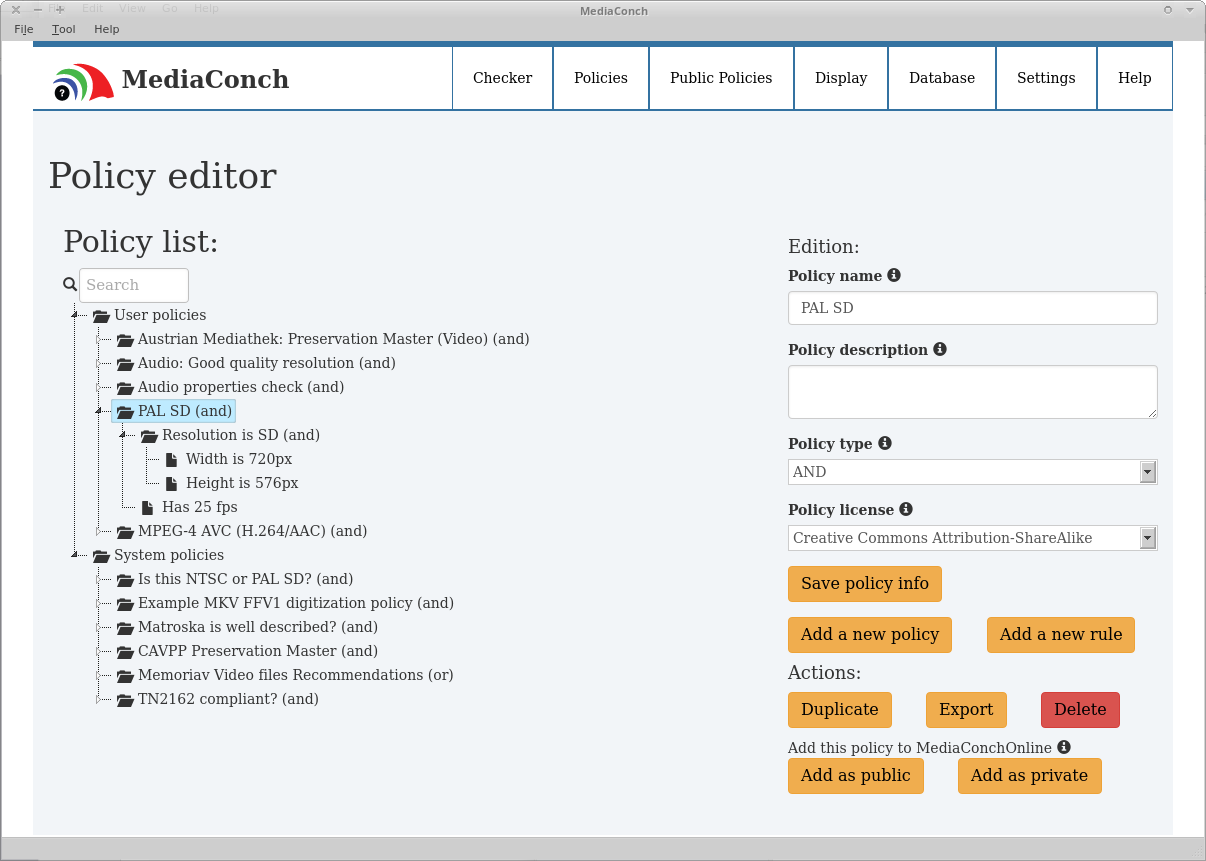Click the search magnifier icon
This screenshot has width=1206, height=861.
(x=70, y=285)
